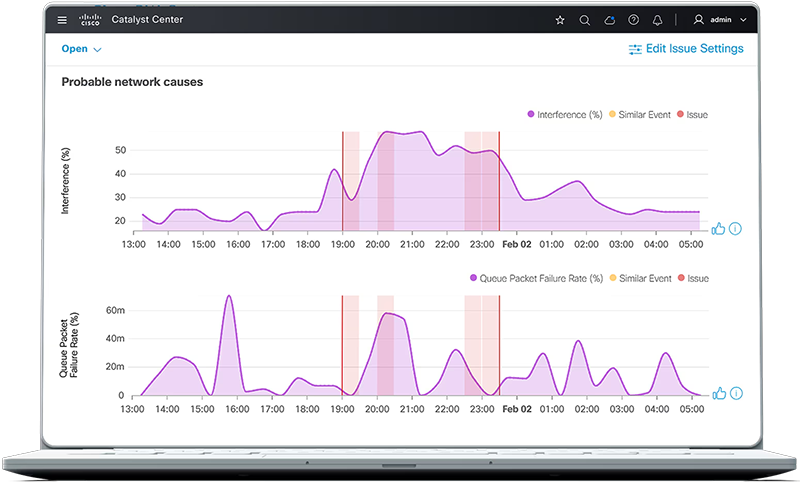Open the notifications bell
Viewport: 800px width, 483px height.
tap(658, 19)
